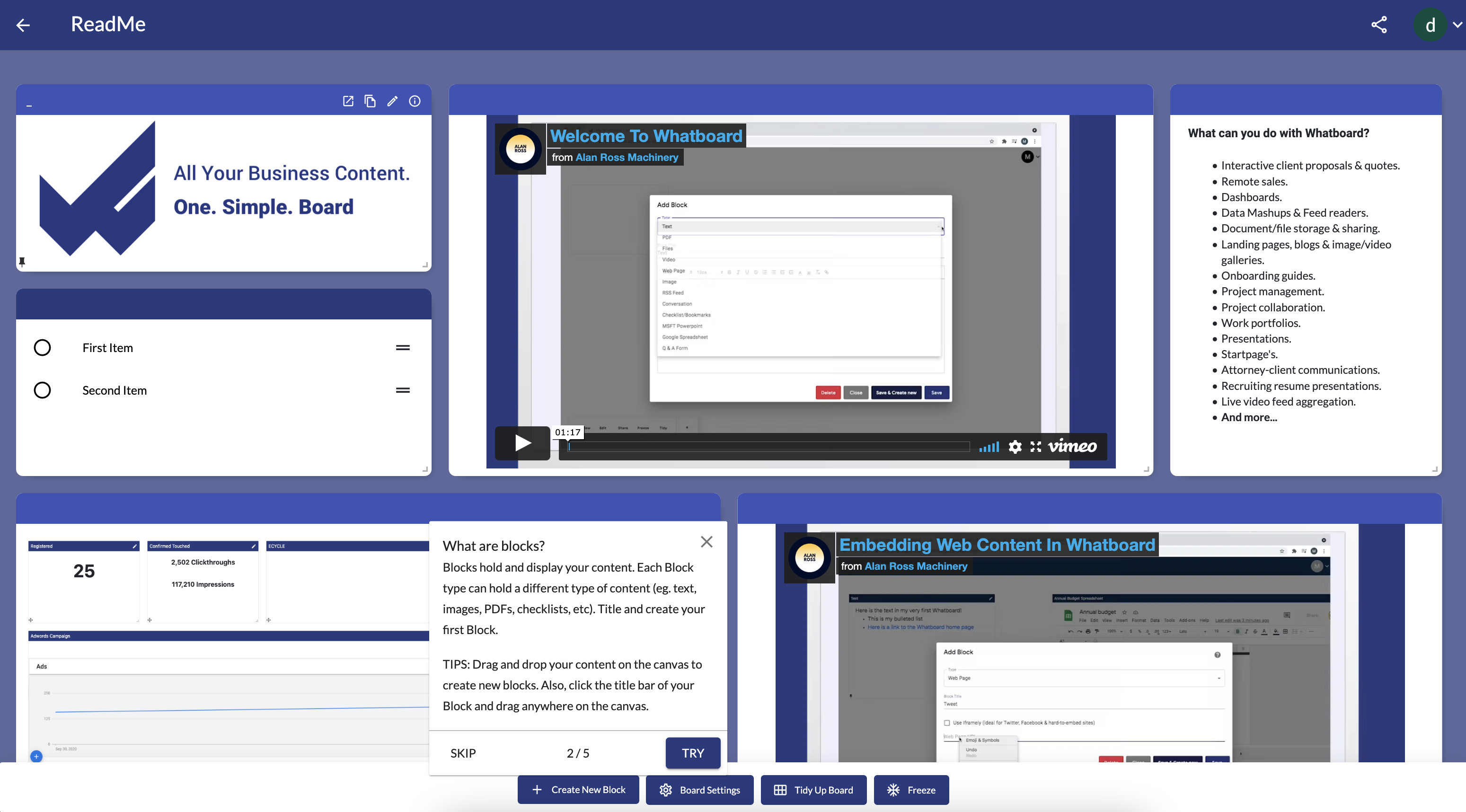Click the 'Startpage's.' bullet
1466x812 pixels.
(x=1249, y=354)
